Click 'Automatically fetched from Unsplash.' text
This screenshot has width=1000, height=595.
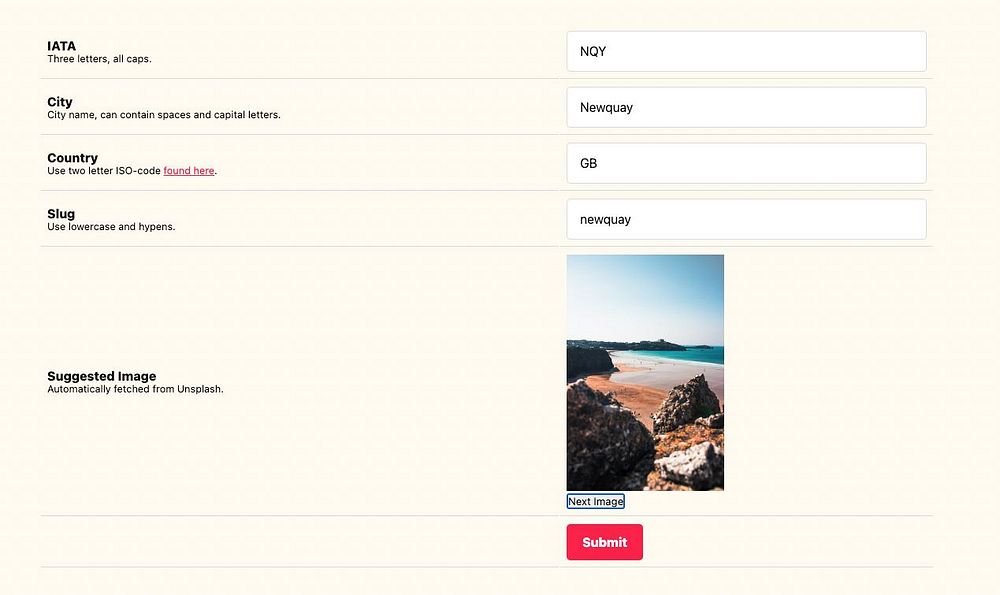coord(135,389)
